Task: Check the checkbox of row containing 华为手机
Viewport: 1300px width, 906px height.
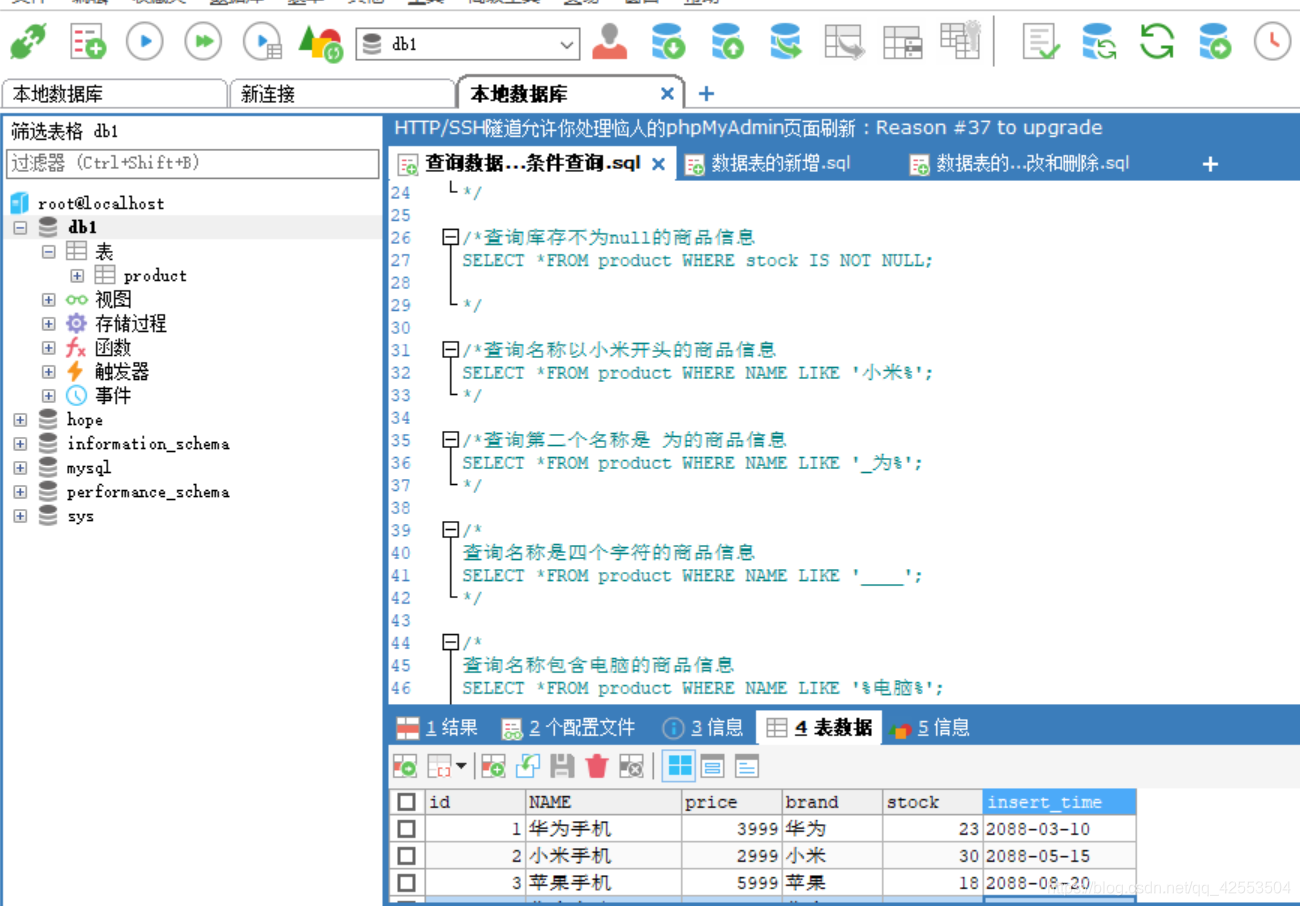Action: pyautogui.click(x=405, y=828)
